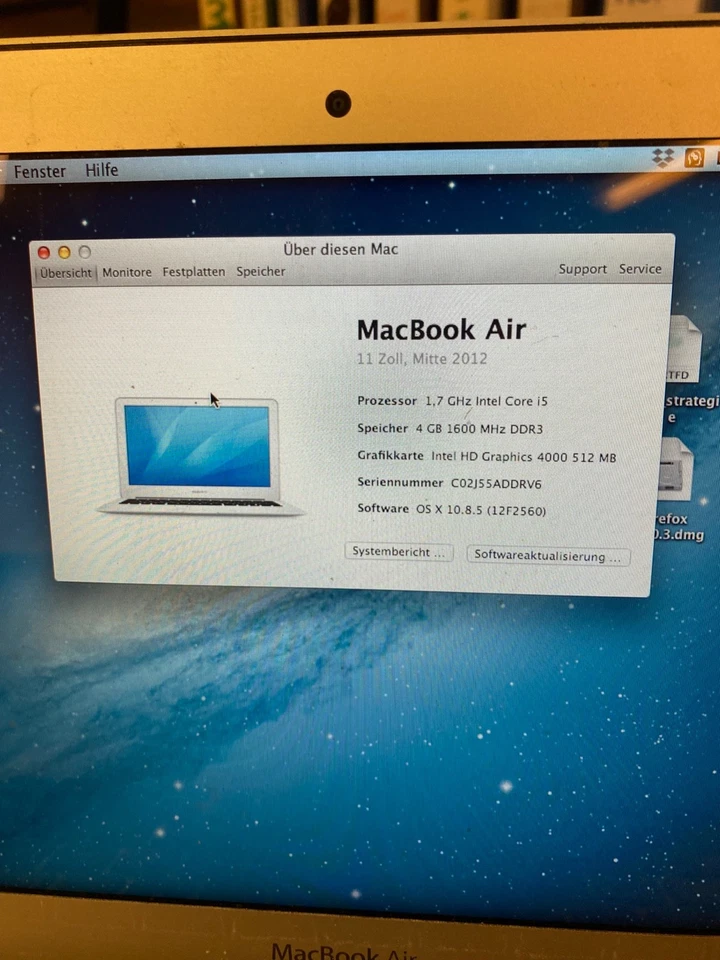Click the serial number C02J55ADDRV6
720x960 pixels.
497,484
